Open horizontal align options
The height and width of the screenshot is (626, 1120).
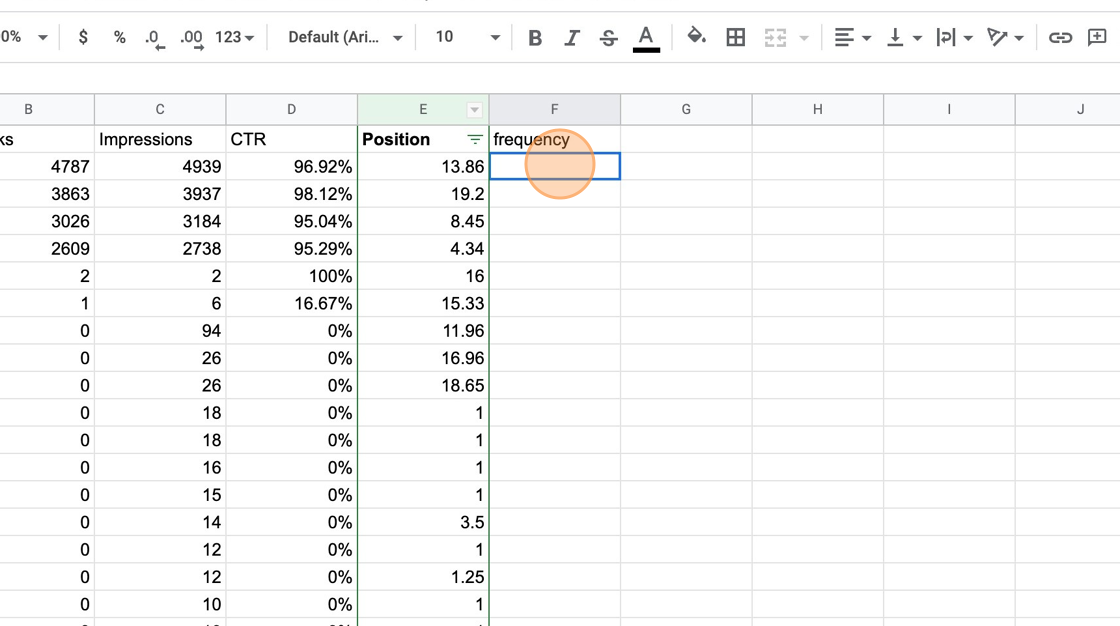(852, 37)
